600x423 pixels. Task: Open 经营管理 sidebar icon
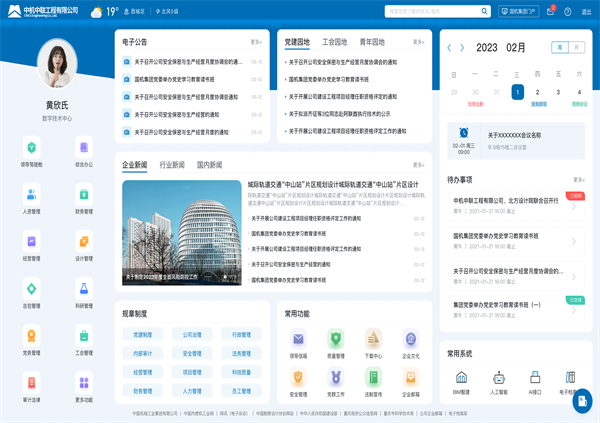pyautogui.click(x=31, y=242)
